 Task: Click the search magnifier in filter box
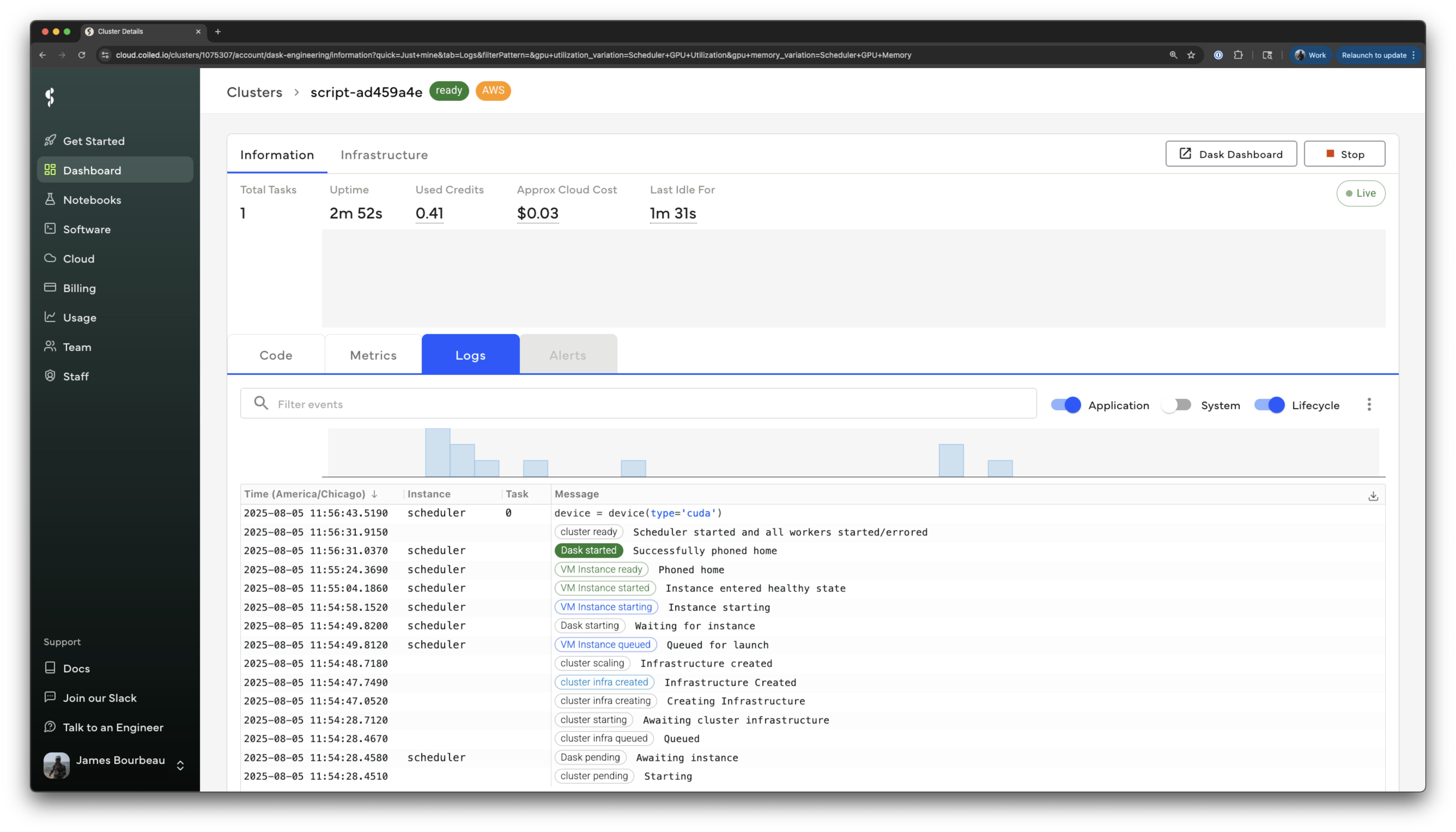tap(261, 403)
